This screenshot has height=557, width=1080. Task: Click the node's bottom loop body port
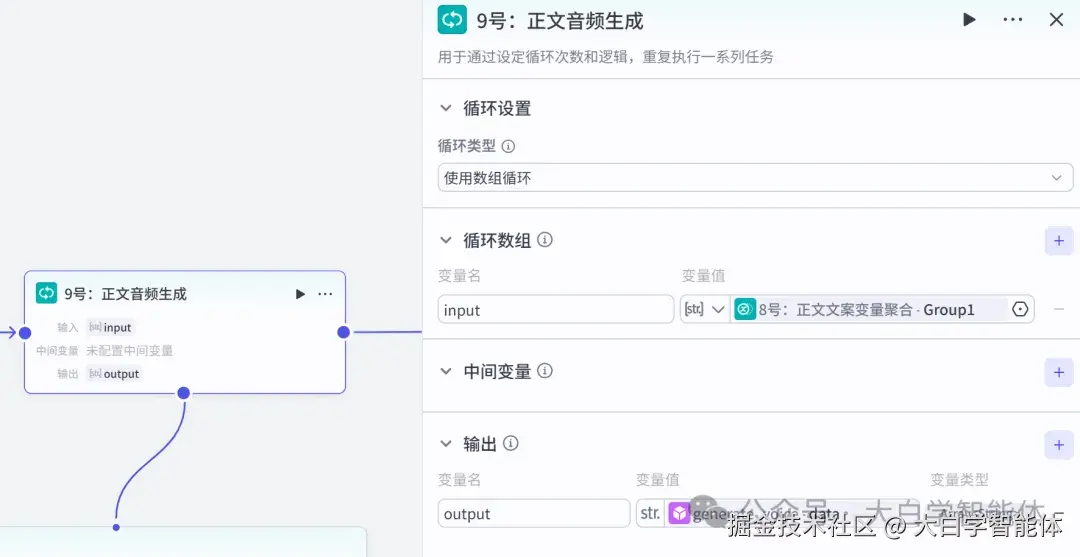coord(183,393)
